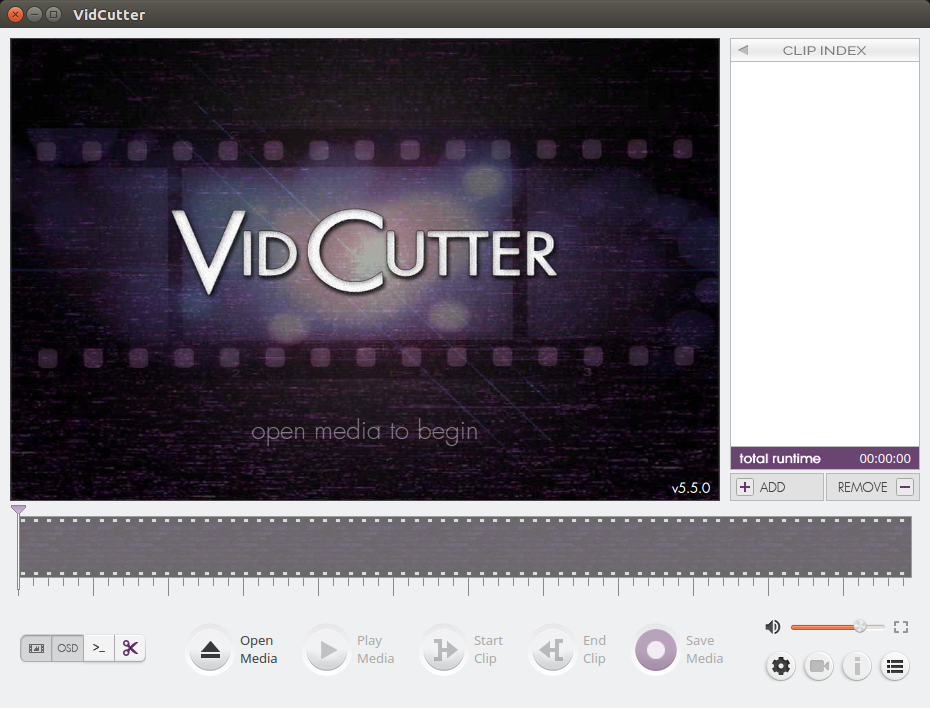Click the timeline seek marker
Screen dimensions: 930x708
coord(18,510)
